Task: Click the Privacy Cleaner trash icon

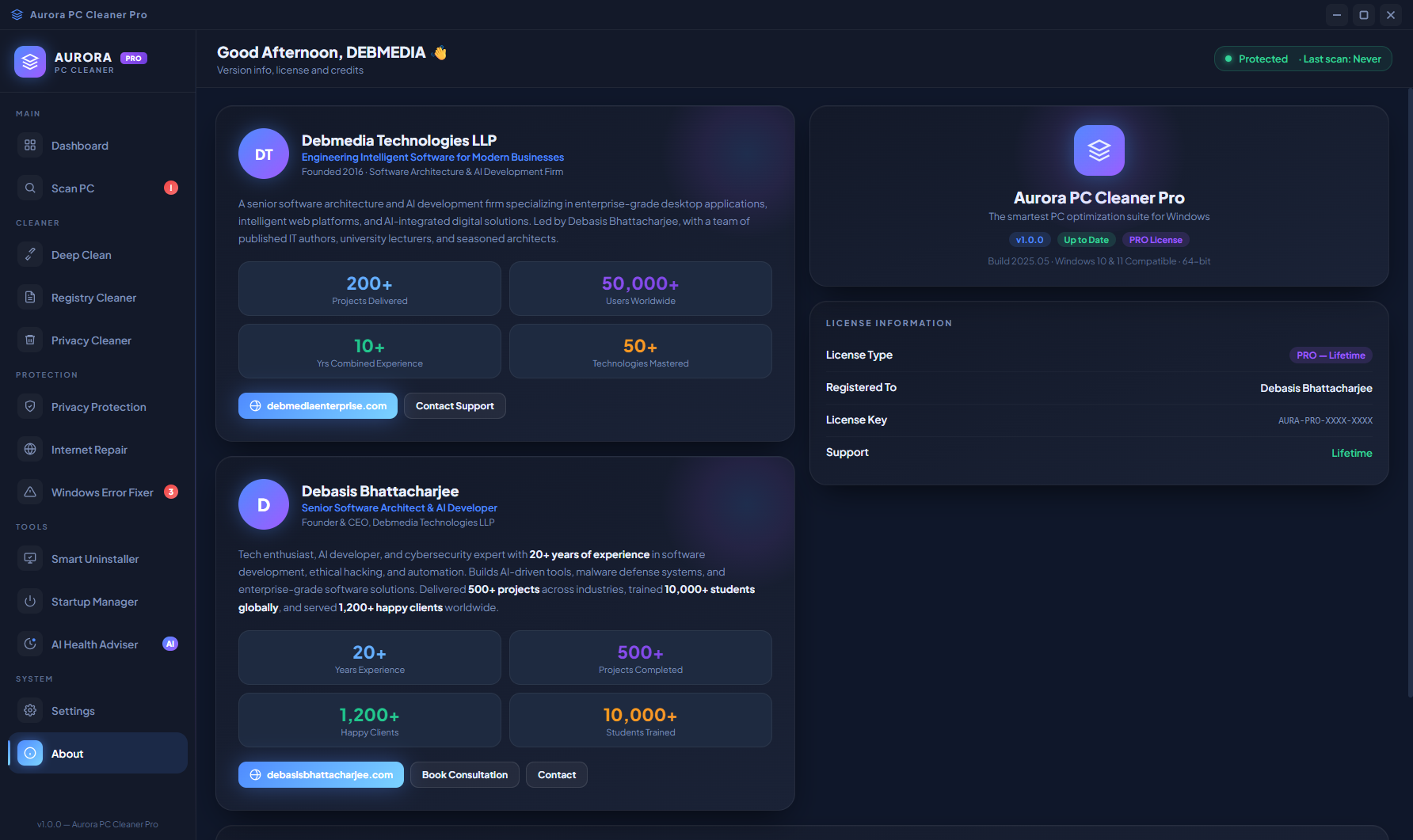Action: pos(30,340)
